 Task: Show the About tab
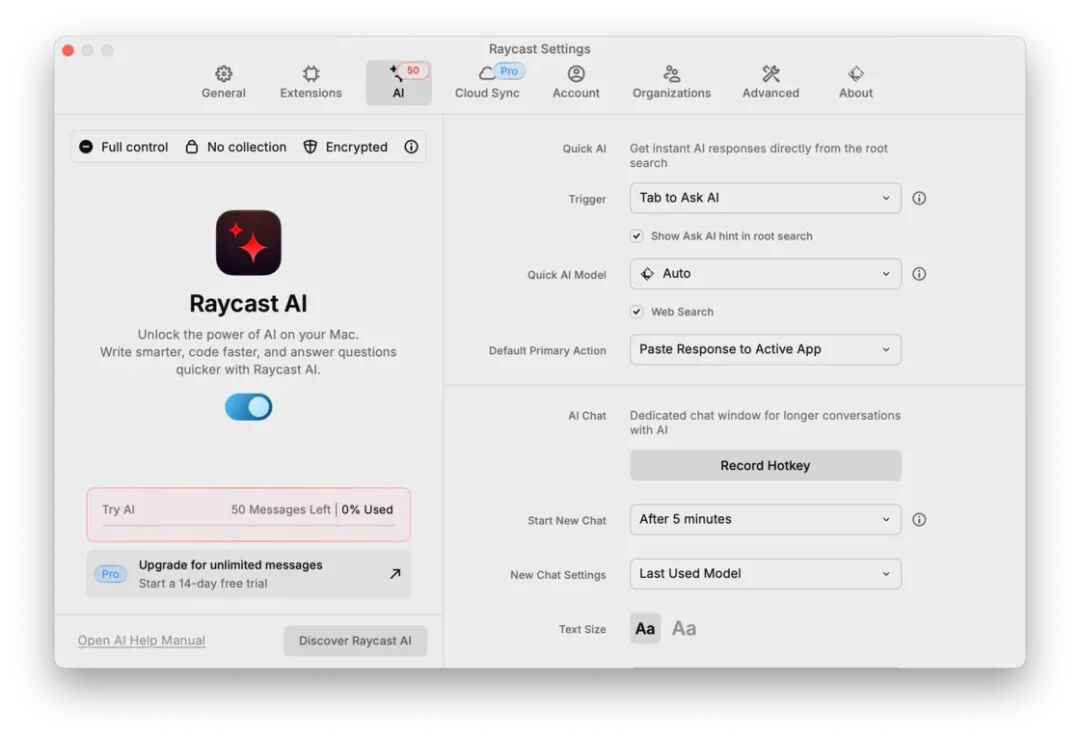pos(855,82)
